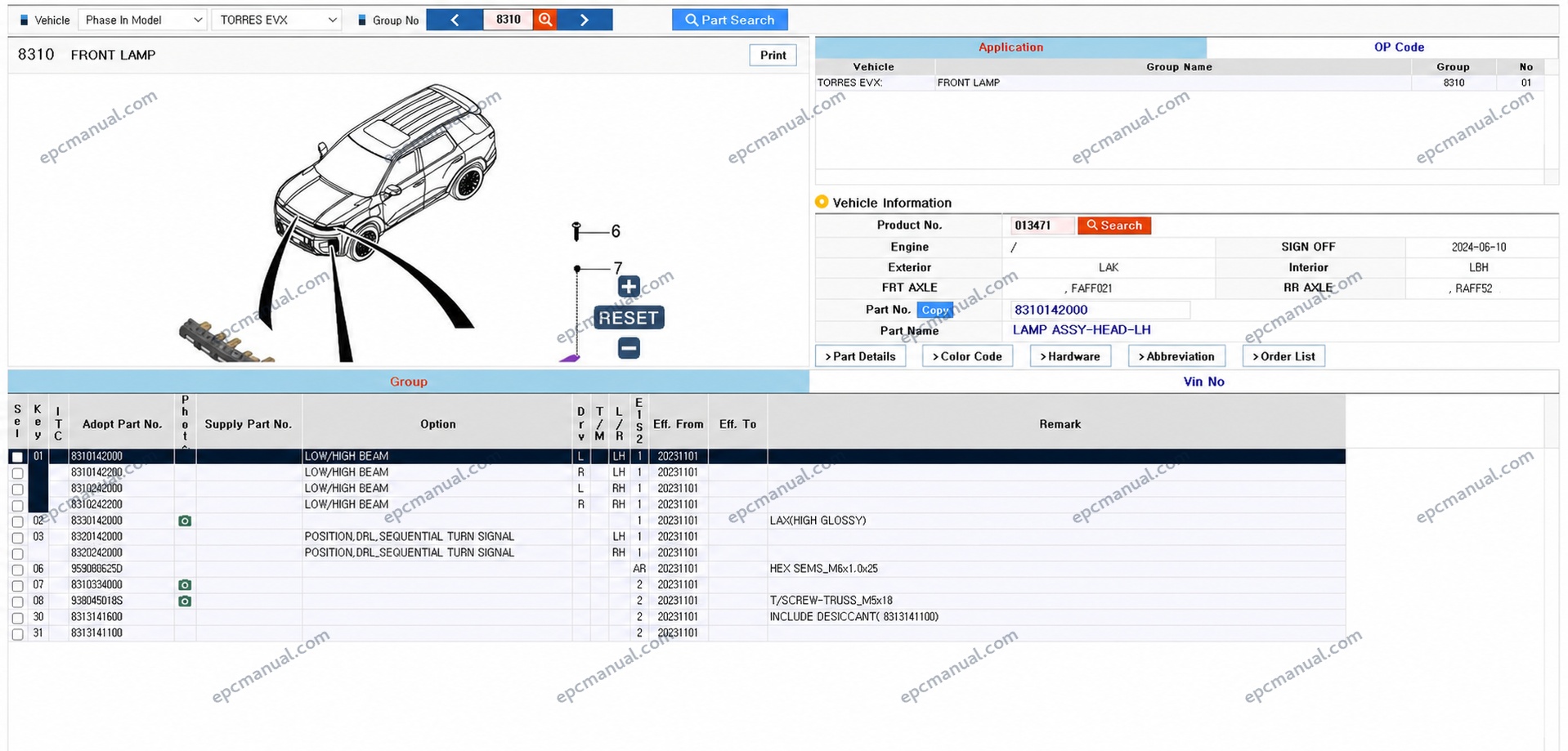Open photo icon for part 8330142000
This screenshot has width=1568, height=751.
(185, 521)
